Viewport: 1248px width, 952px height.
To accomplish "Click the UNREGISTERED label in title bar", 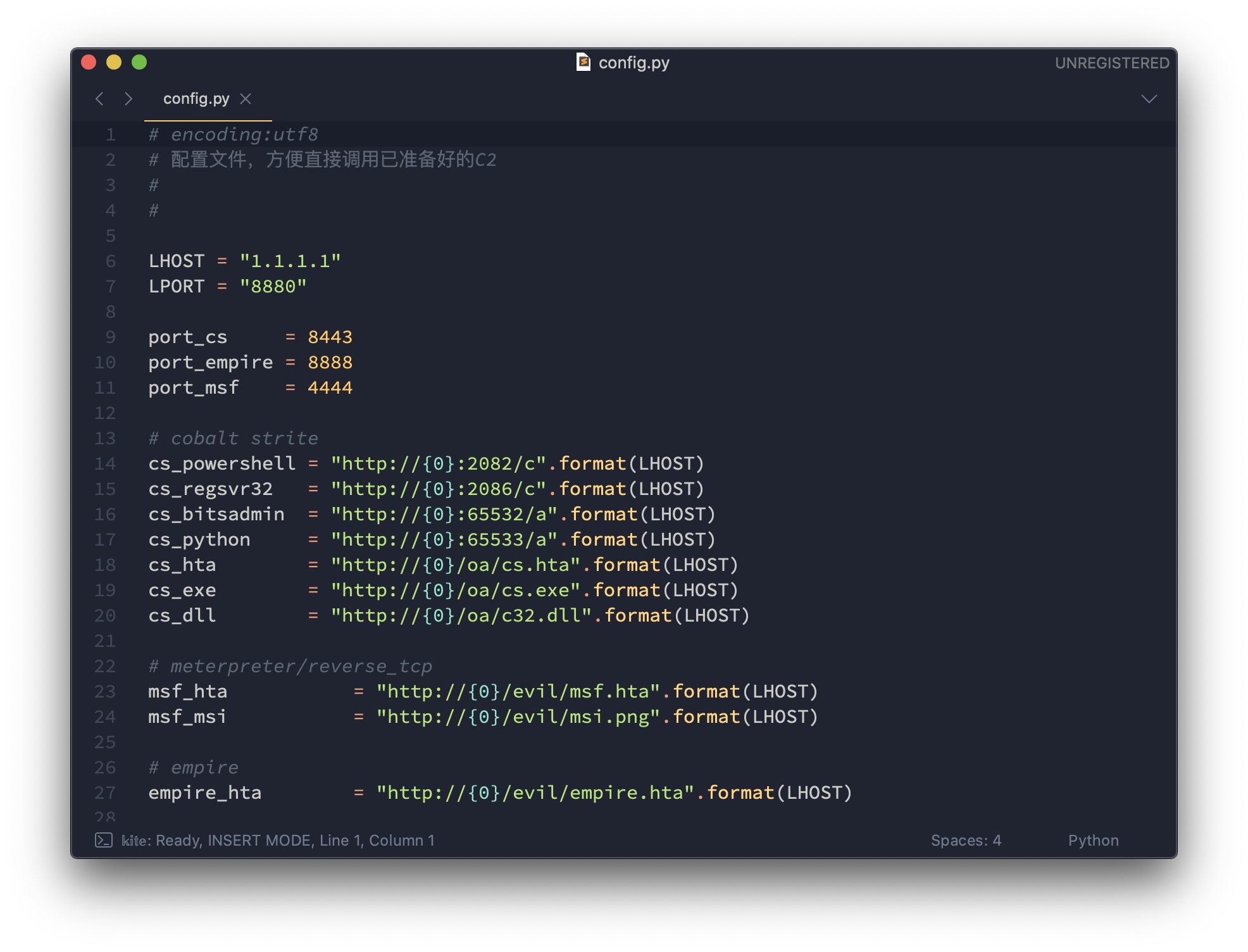I will pyautogui.click(x=1111, y=63).
